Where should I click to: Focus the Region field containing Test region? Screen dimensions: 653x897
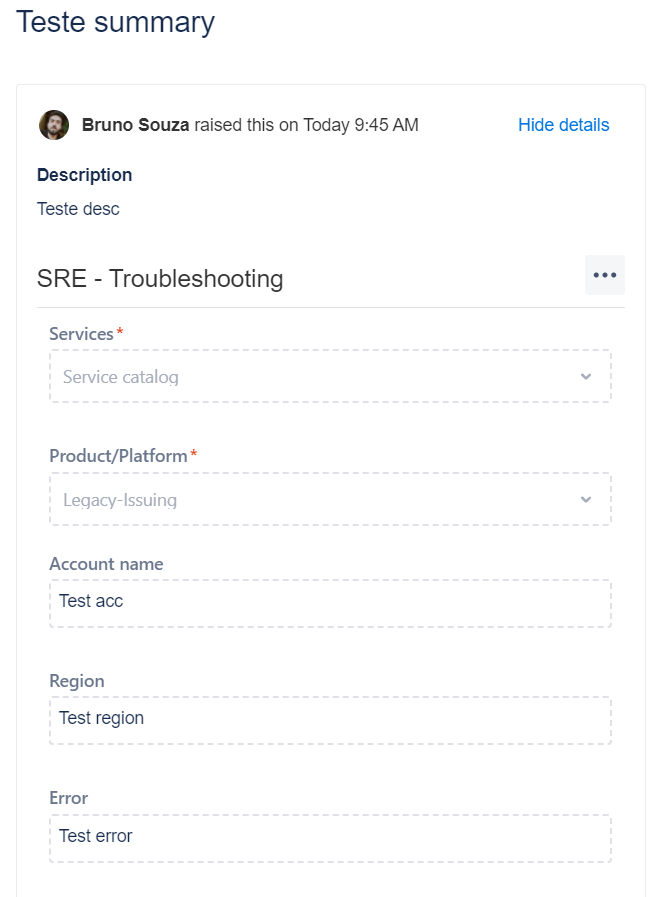[x=330, y=720]
